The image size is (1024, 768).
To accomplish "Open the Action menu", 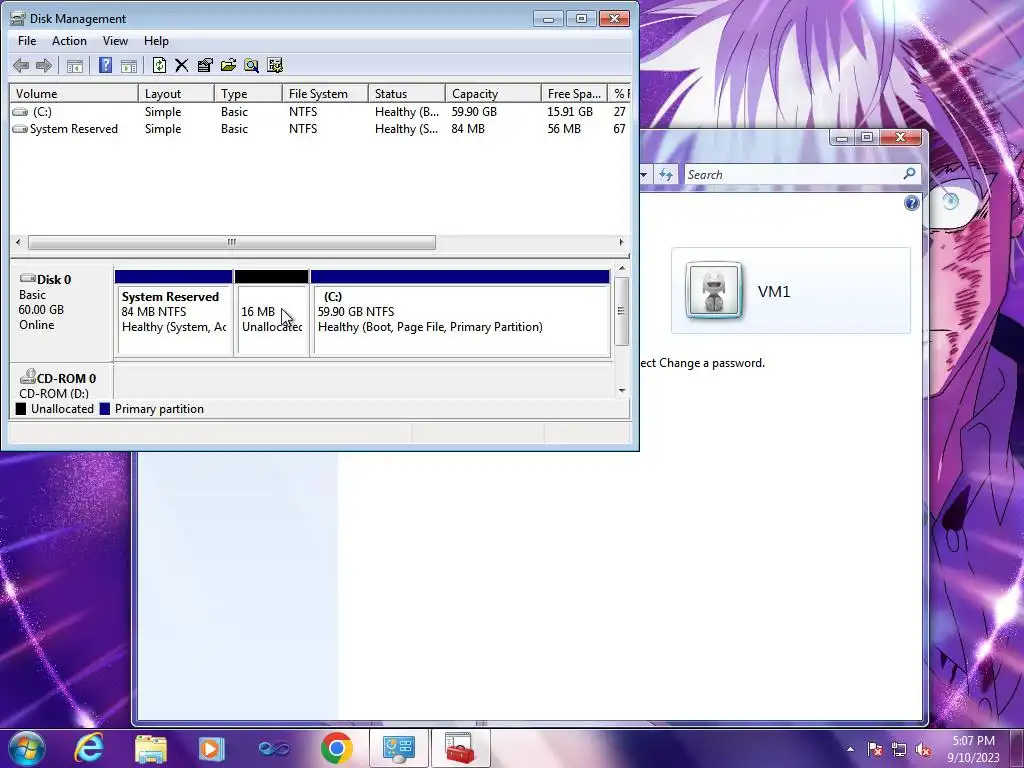I will (x=69, y=41).
